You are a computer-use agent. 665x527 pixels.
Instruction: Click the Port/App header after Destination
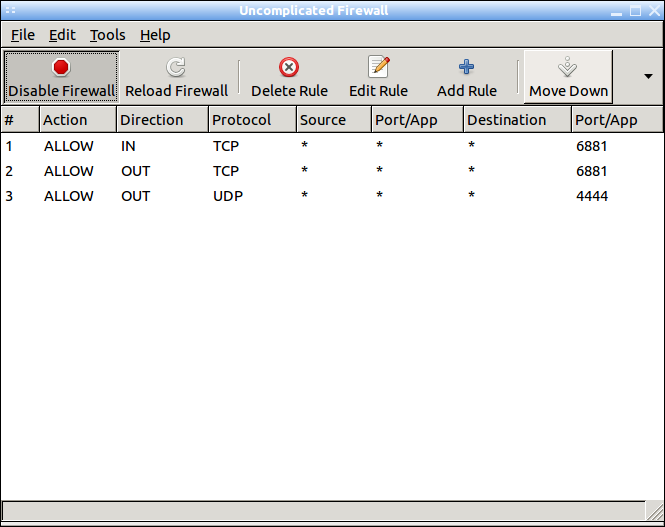point(618,120)
